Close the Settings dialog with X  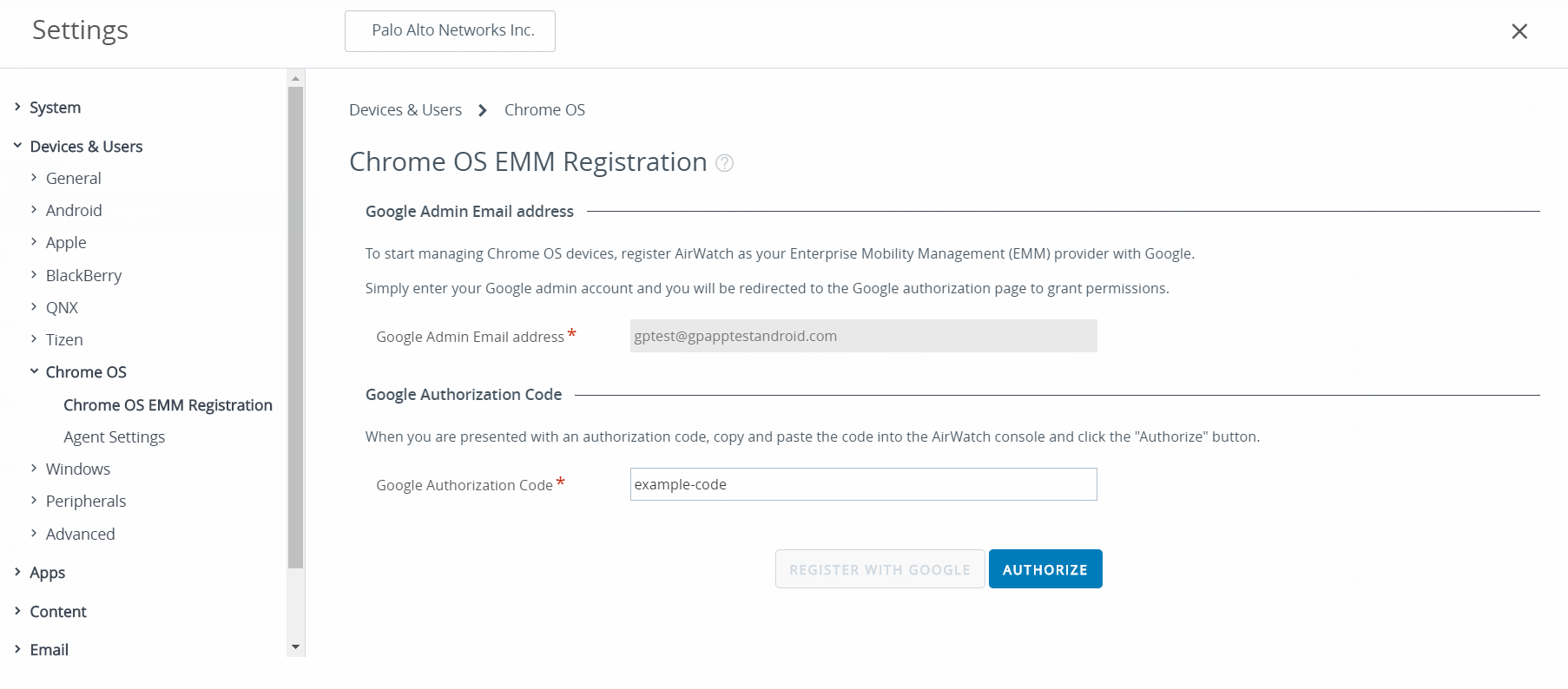click(x=1519, y=31)
